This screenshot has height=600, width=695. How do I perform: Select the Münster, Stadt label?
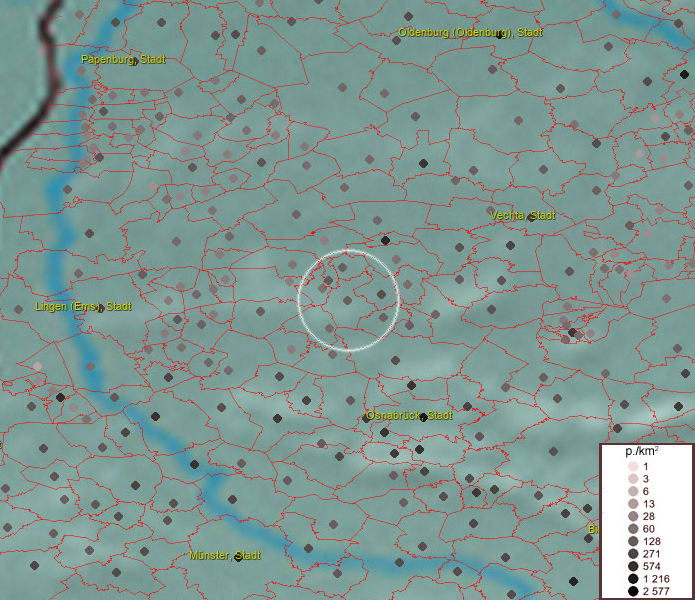tap(224, 555)
